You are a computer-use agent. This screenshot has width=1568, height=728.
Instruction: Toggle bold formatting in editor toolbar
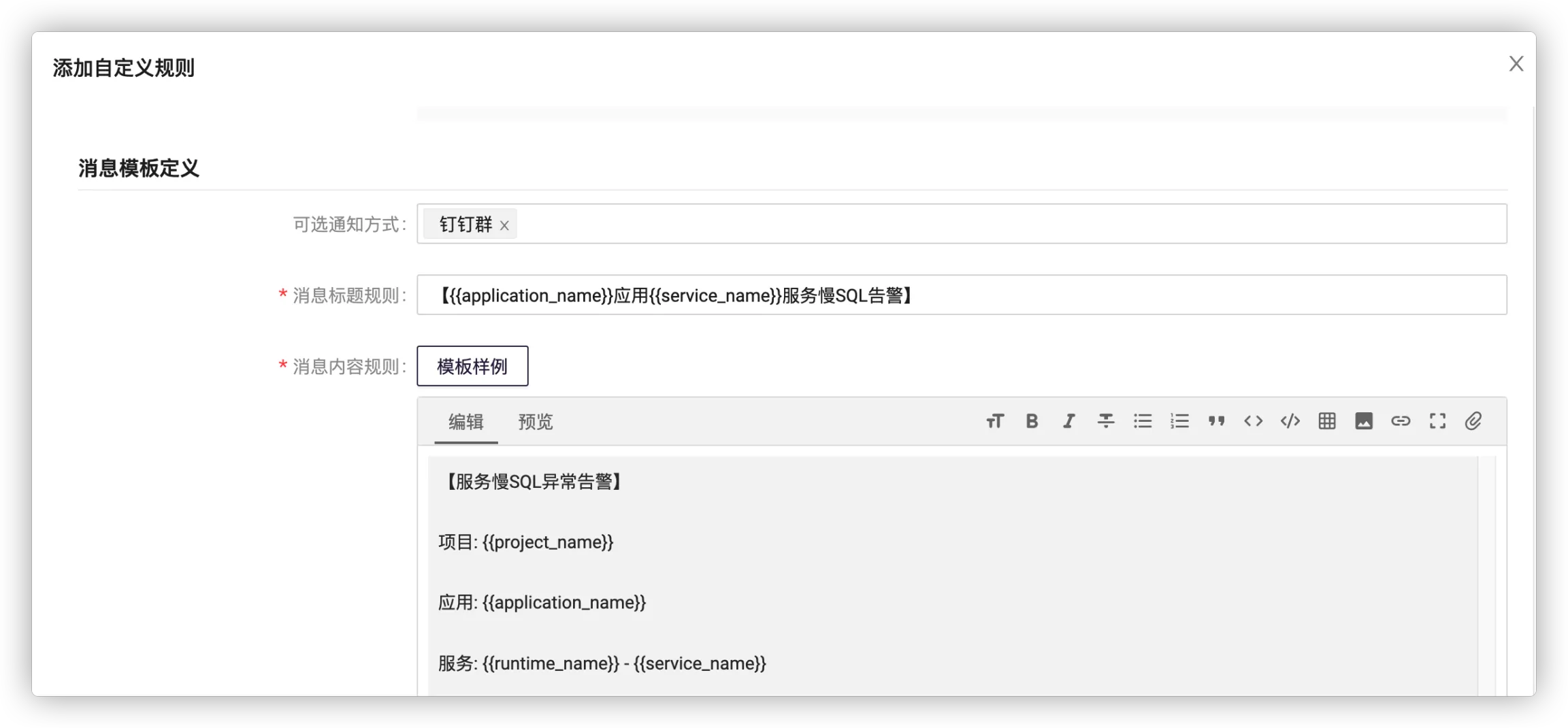pos(1032,421)
